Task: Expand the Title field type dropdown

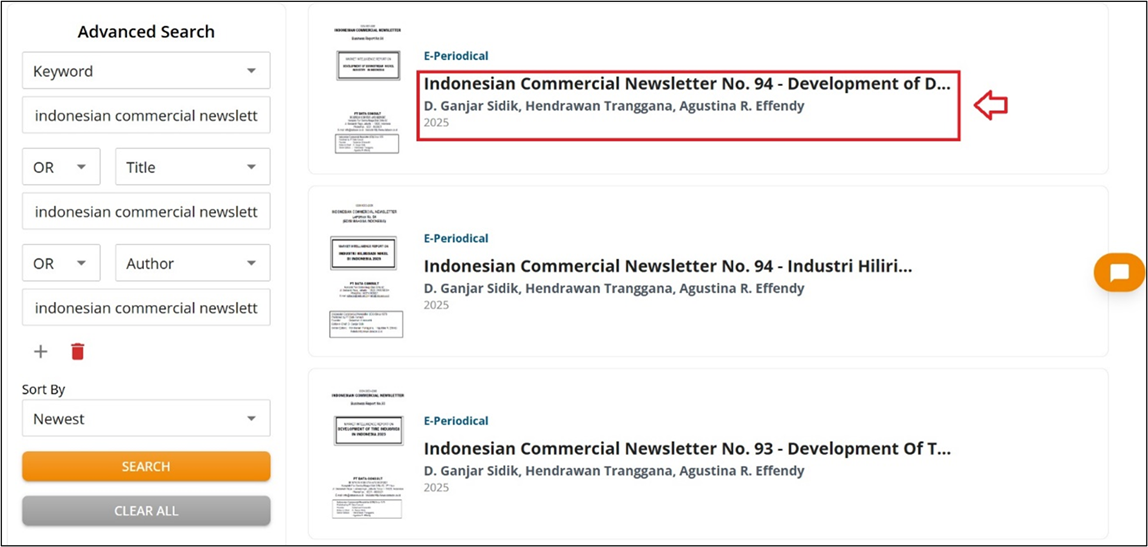Action: click(x=192, y=167)
